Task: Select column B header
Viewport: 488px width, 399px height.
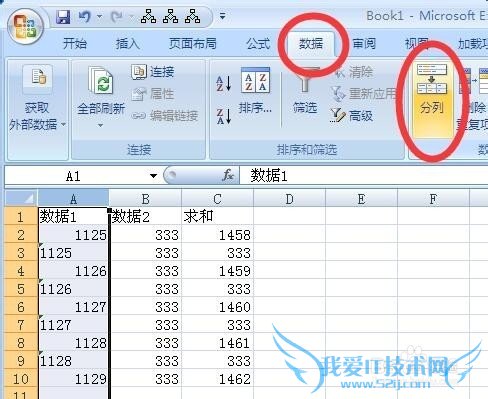Action: click(145, 199)
